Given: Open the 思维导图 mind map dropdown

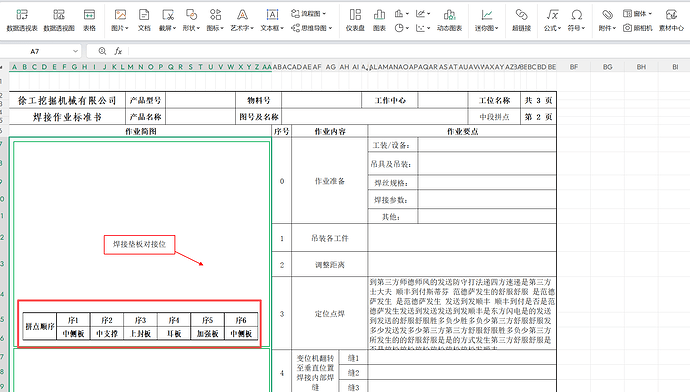Looking at the screenshot, I should pyautogui.click(x=312, y=28).
